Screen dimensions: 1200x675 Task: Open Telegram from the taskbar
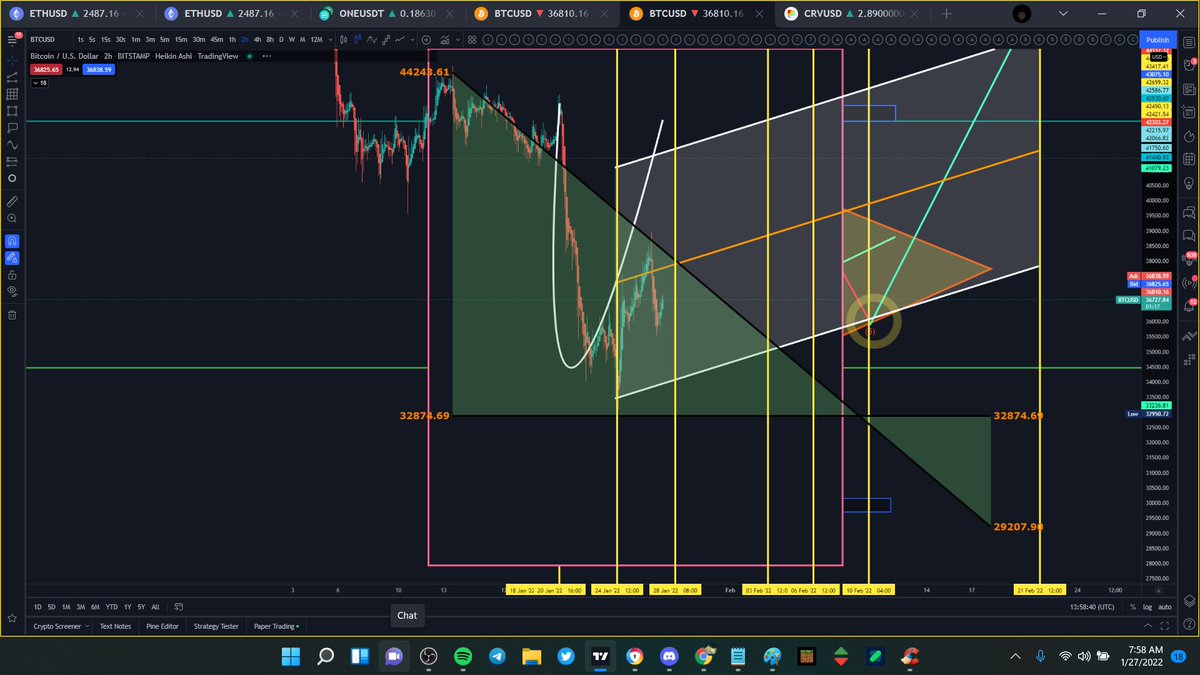click(497, 657)
